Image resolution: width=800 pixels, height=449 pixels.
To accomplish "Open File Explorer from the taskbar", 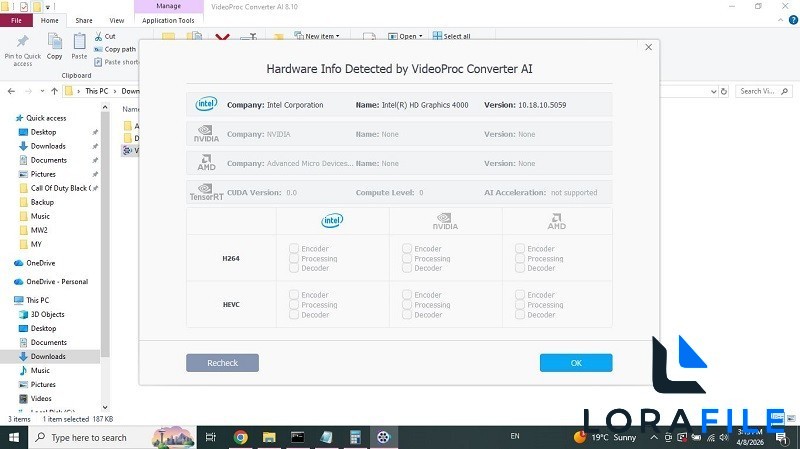I will [269, 437].
